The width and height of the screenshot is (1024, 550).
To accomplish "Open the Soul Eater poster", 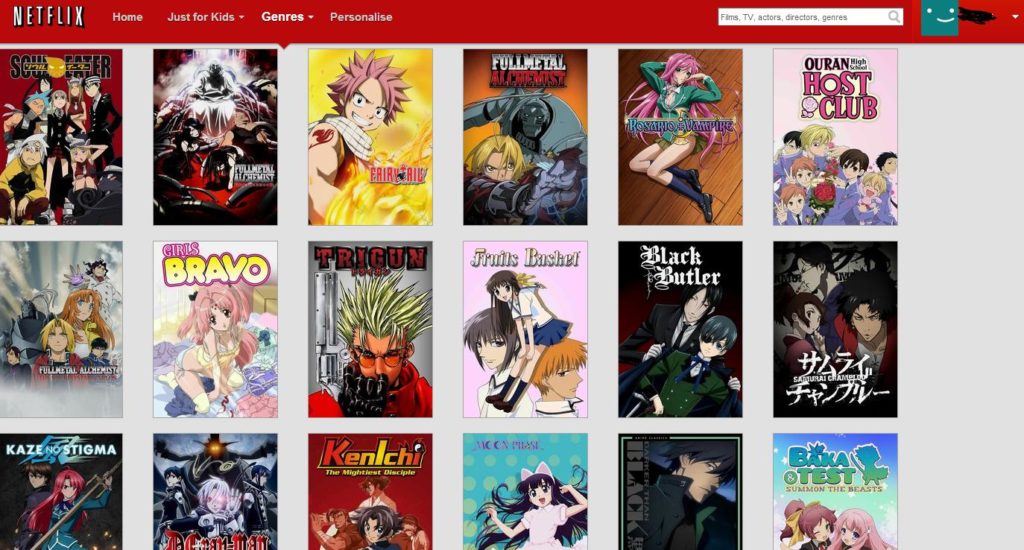I will coord(61,137).
